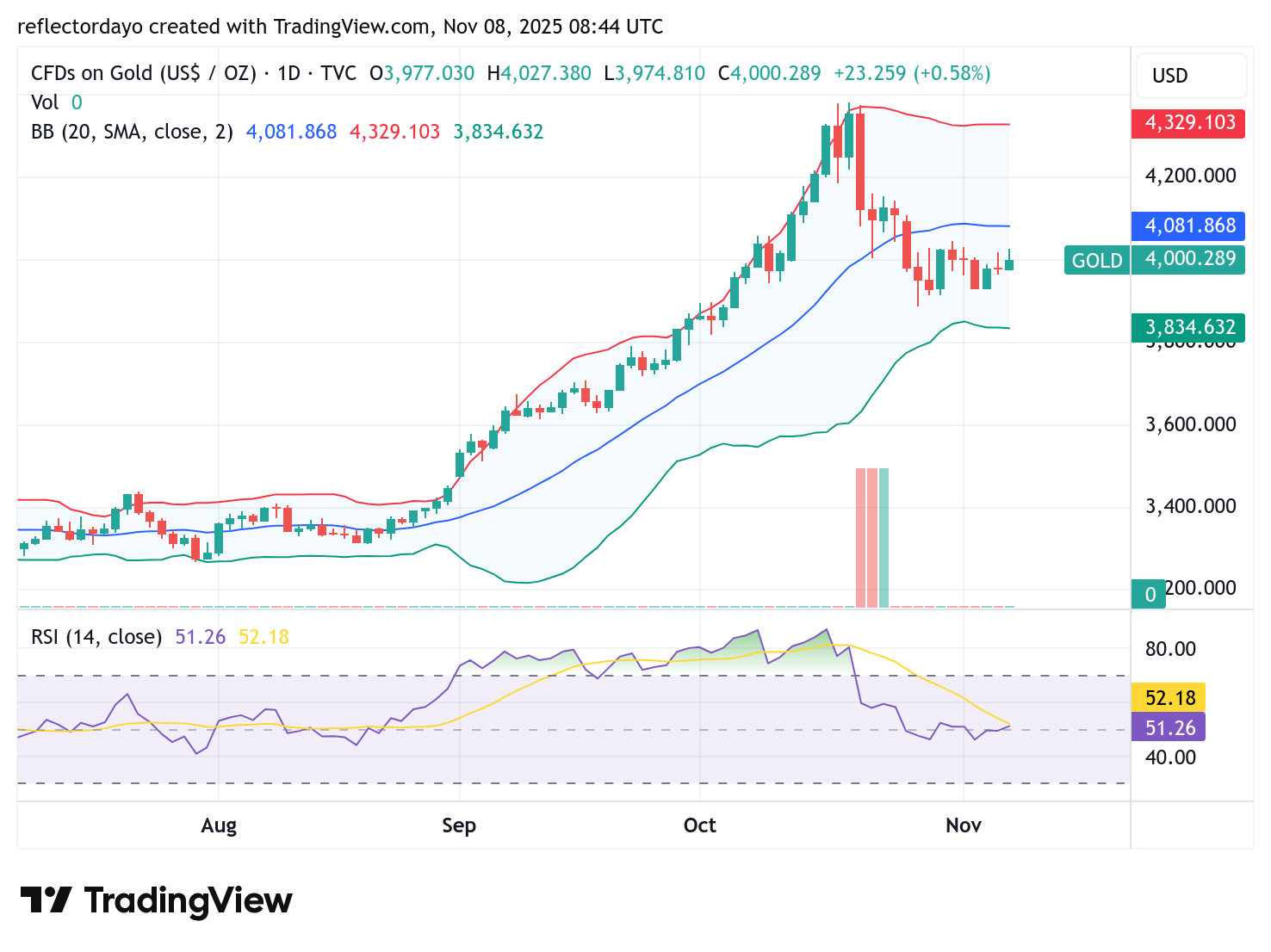This screenshot has height=952, width=1271.
Task: Click the high price value H4,027.380
Action: 539,73
